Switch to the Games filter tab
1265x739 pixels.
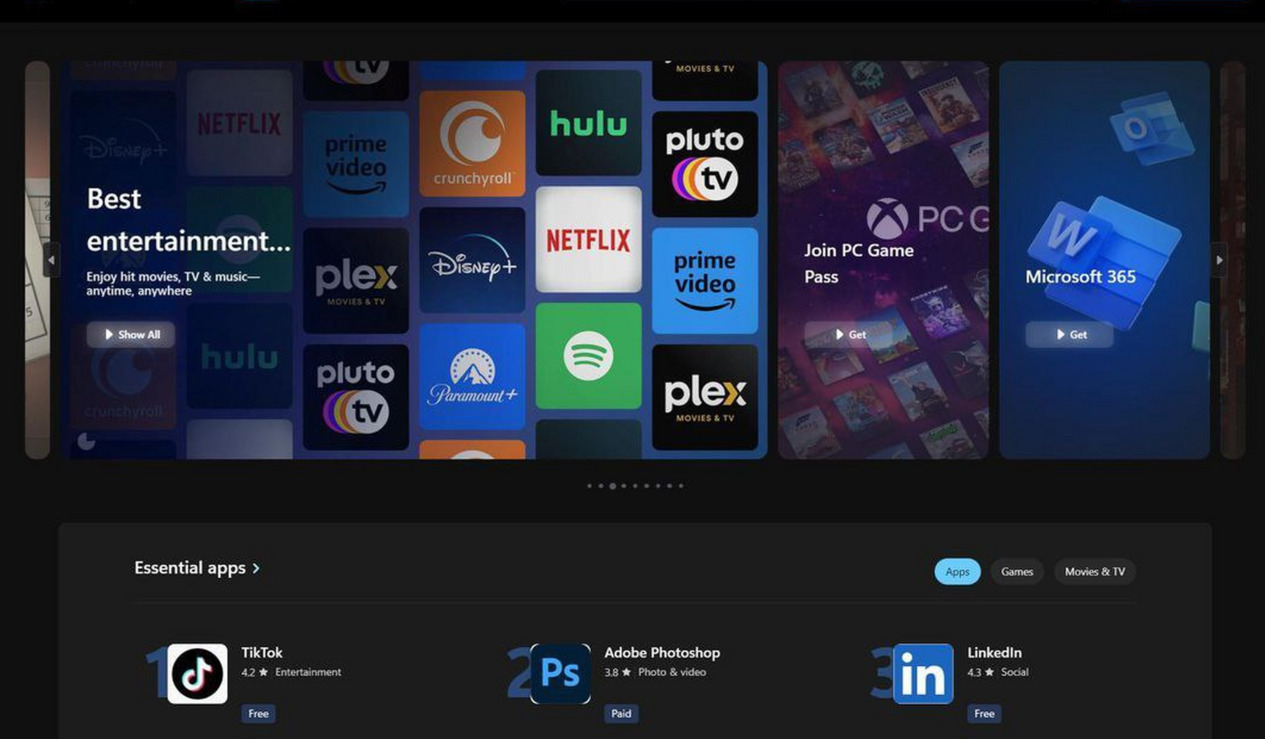[x=1017, y=572]
